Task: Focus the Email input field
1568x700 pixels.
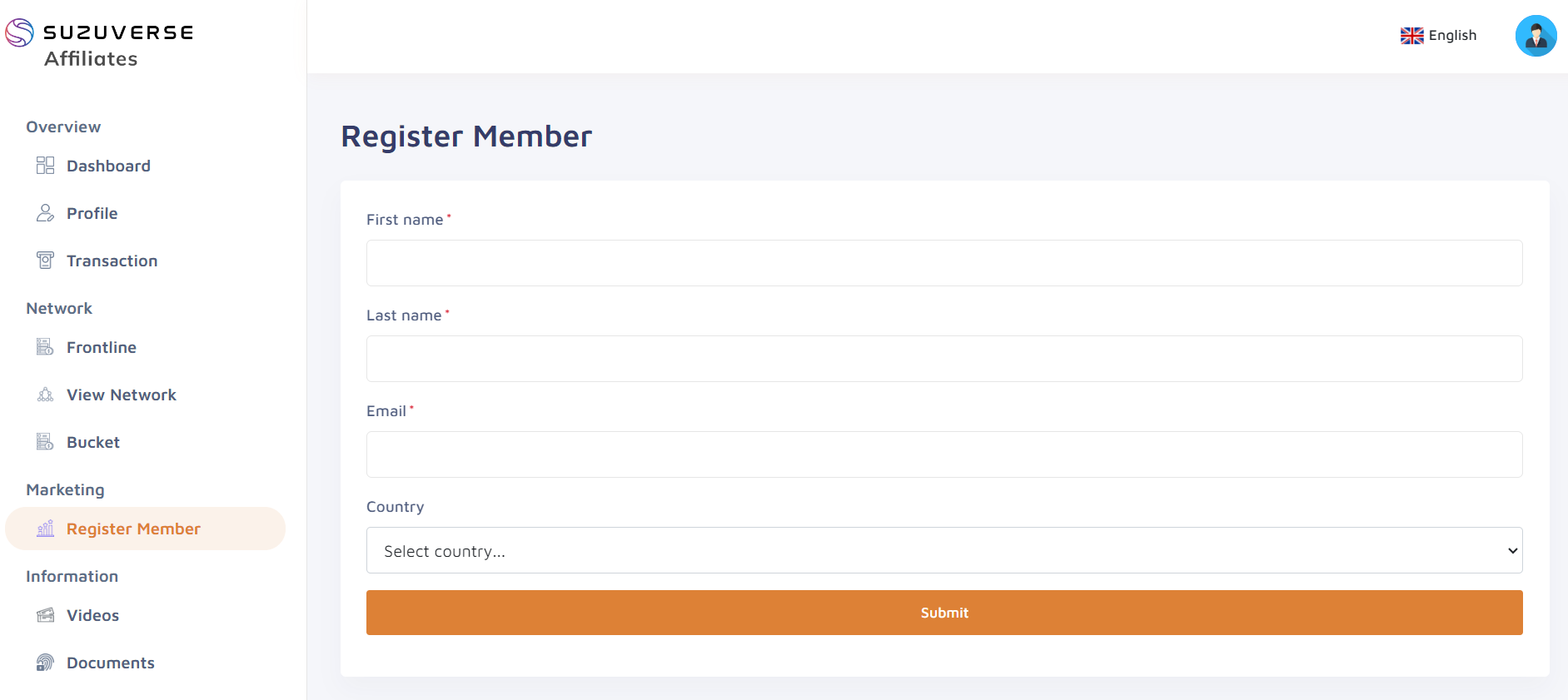Action: click(943, 454)
